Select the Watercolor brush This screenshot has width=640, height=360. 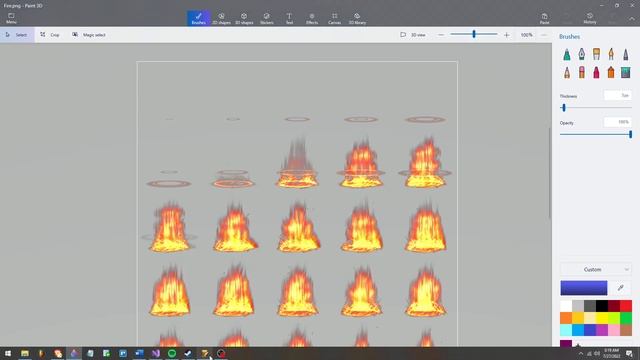coord(611,54)
